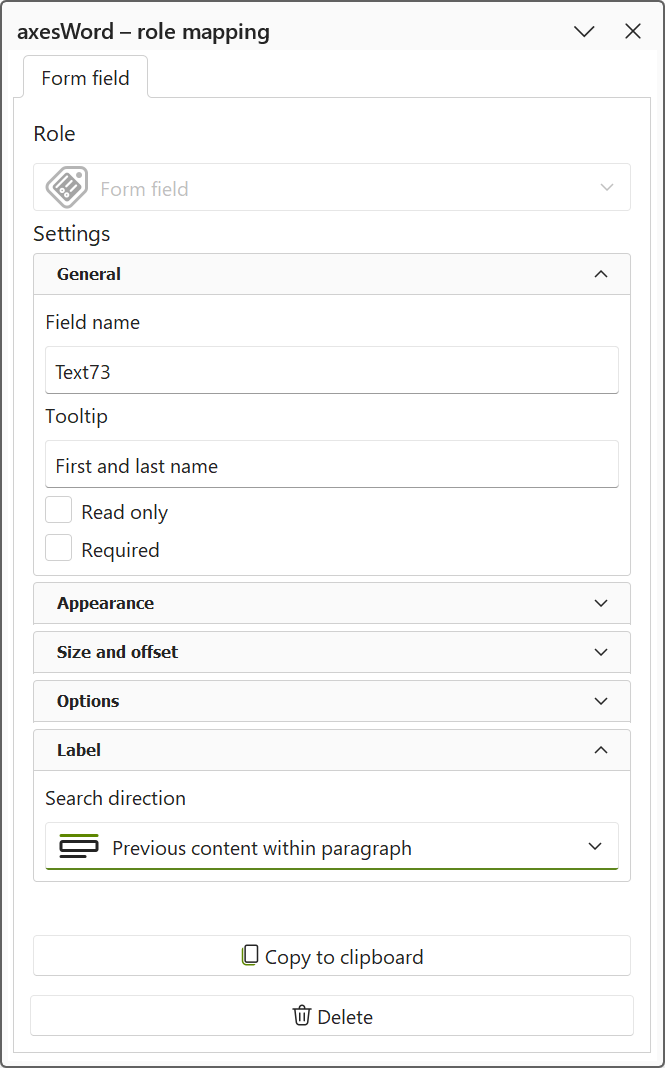
Task: Click the trash can icon in Delete
Action: click(302, 1016)
